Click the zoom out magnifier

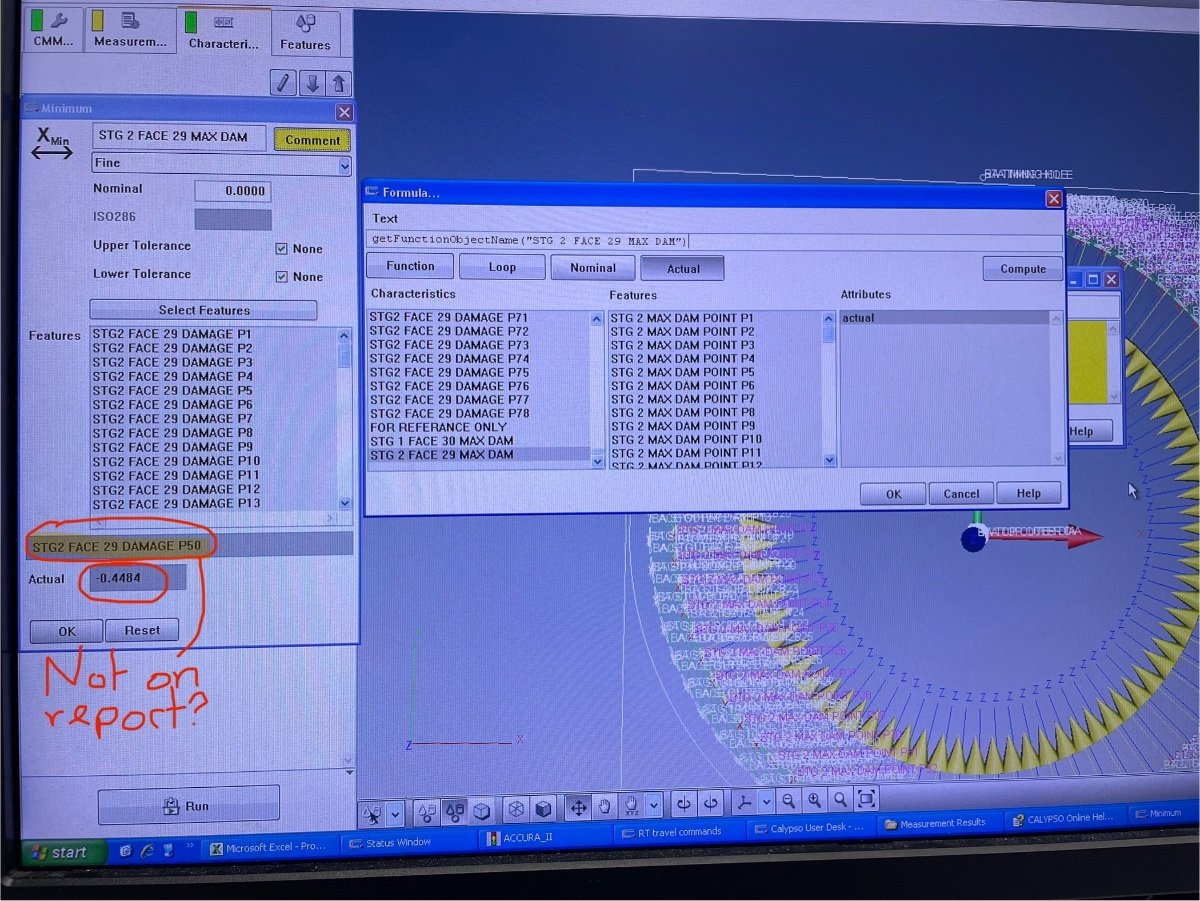[x=789, y=800]
